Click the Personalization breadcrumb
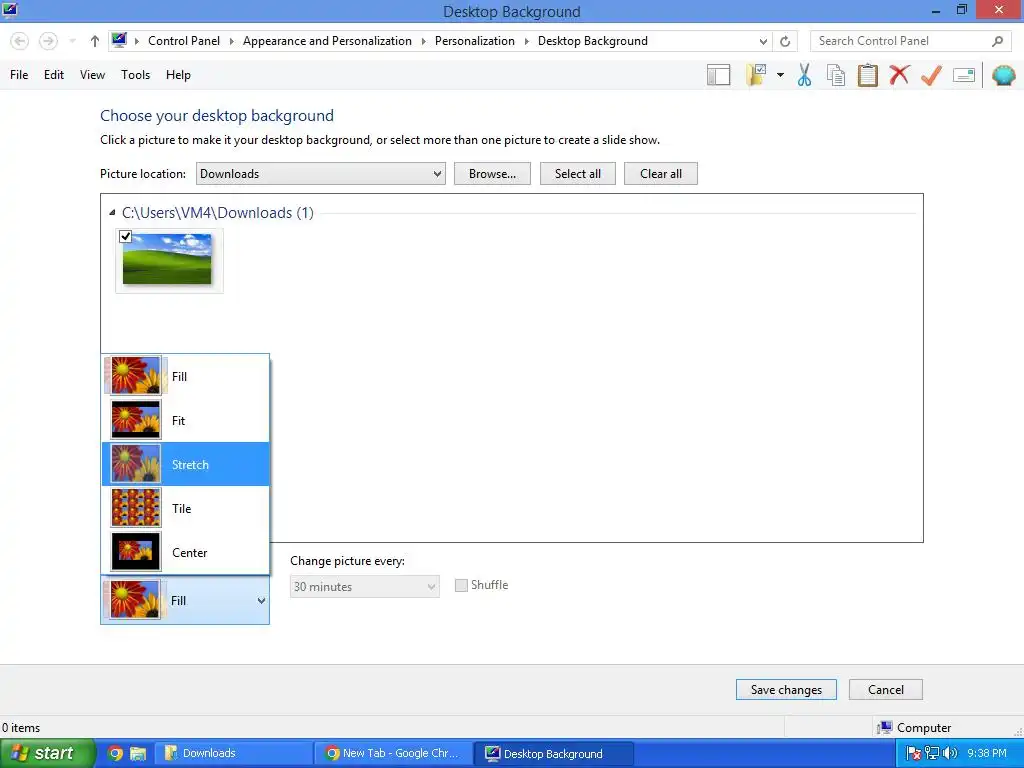The image size is (1024, 768). pyautogui.click(x=475, y=41)
